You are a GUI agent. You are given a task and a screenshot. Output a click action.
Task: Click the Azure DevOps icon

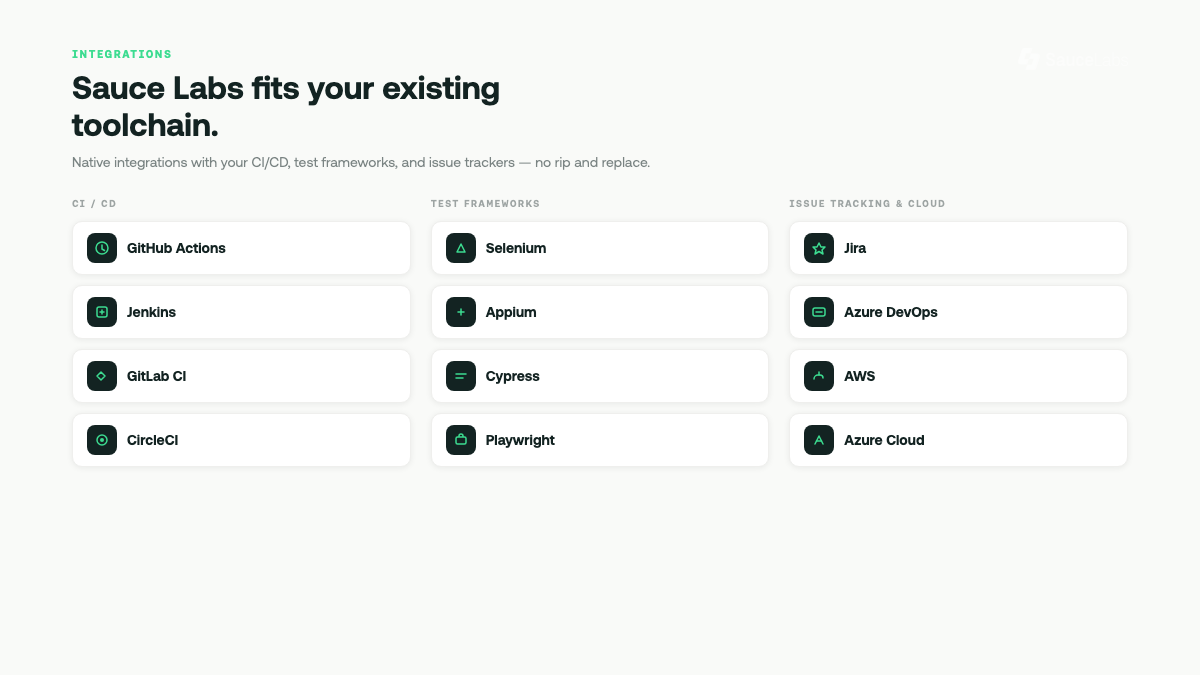point(819,312)
